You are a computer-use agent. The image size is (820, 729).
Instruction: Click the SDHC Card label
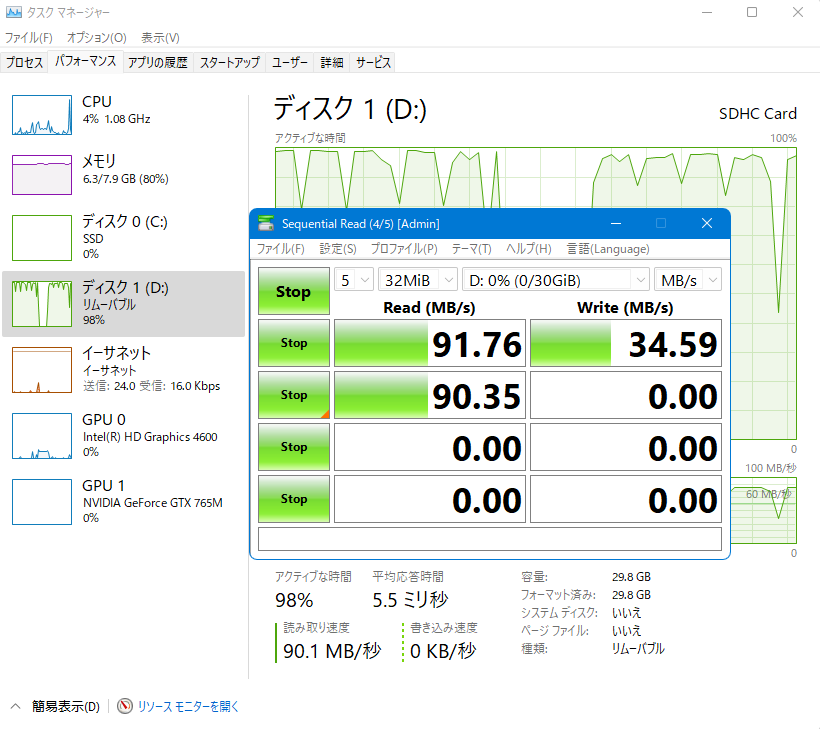[758, 113]
